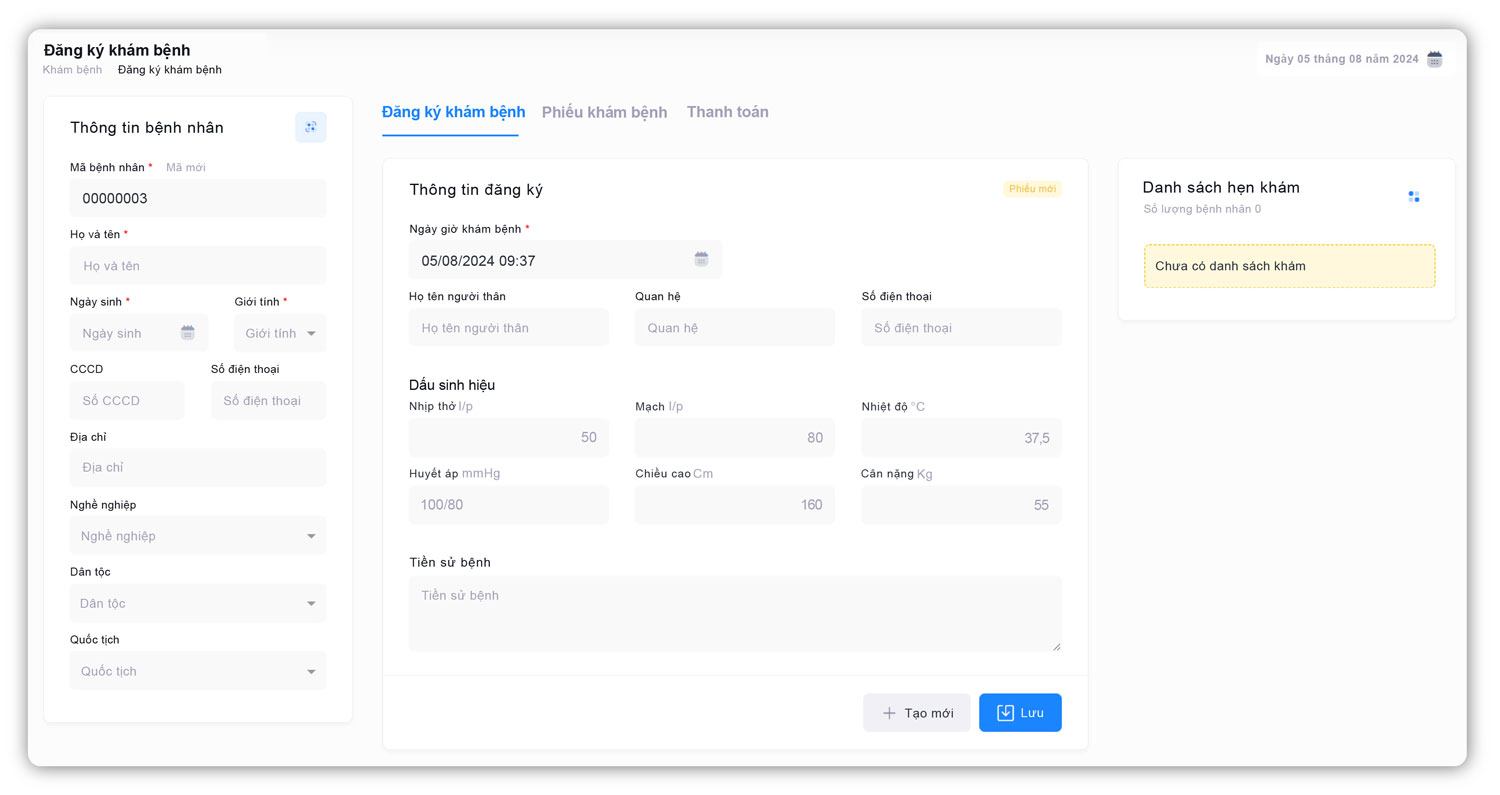Click the grid icon in Danh sách hẹn khám
The image size is (1500, 795).
(1413, 197)
